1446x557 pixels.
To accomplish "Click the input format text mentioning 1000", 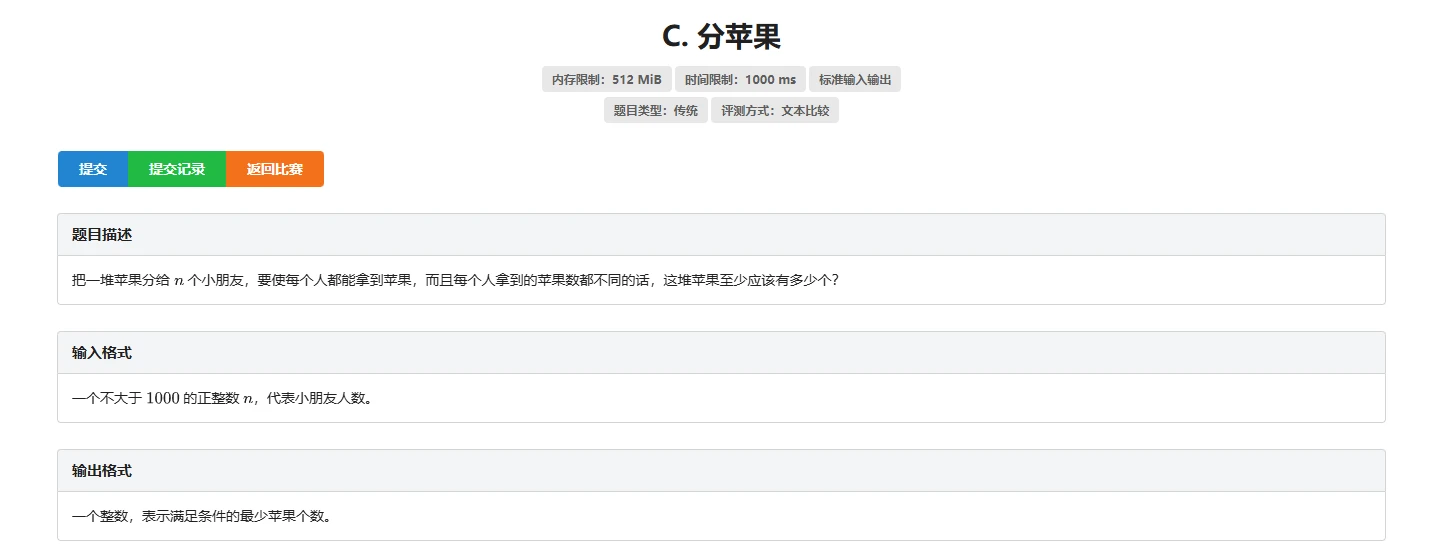I will click(222, 398).
